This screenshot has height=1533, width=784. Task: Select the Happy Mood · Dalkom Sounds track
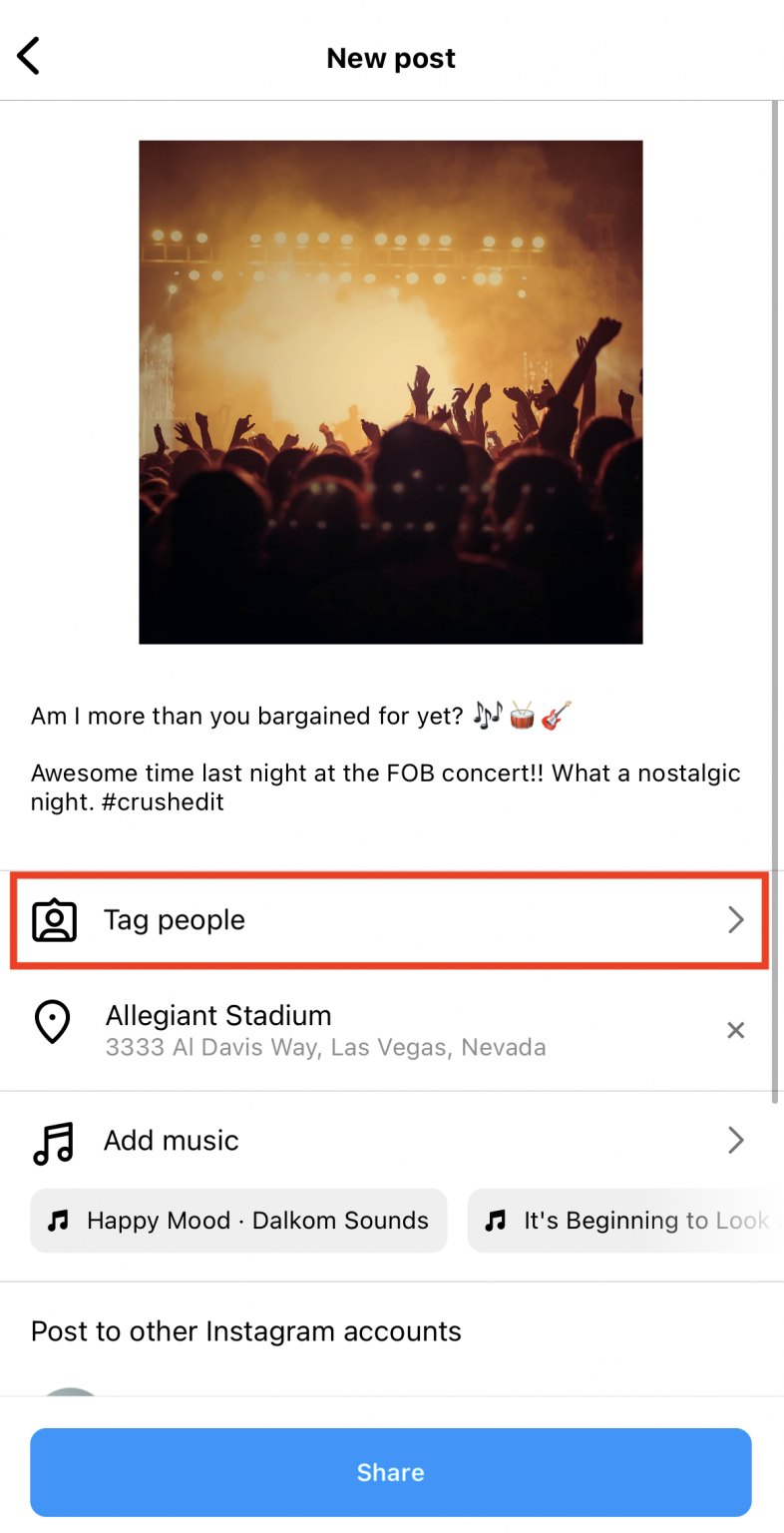click(238, 1221)
